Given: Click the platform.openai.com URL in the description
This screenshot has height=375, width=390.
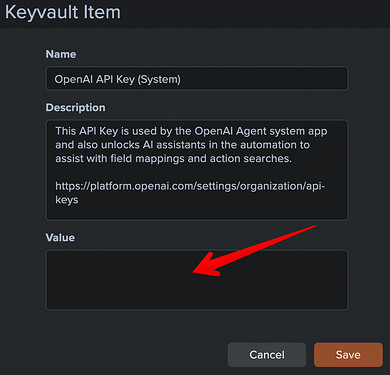Looking at the screenshot, I should pos(190,193).
